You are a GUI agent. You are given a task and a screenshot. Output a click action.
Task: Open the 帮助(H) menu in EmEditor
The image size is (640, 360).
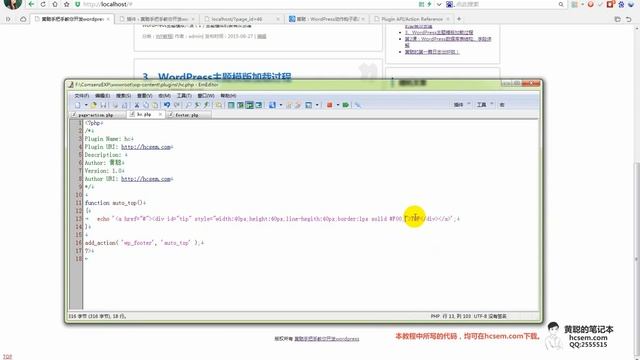click(x=228, y=96)
